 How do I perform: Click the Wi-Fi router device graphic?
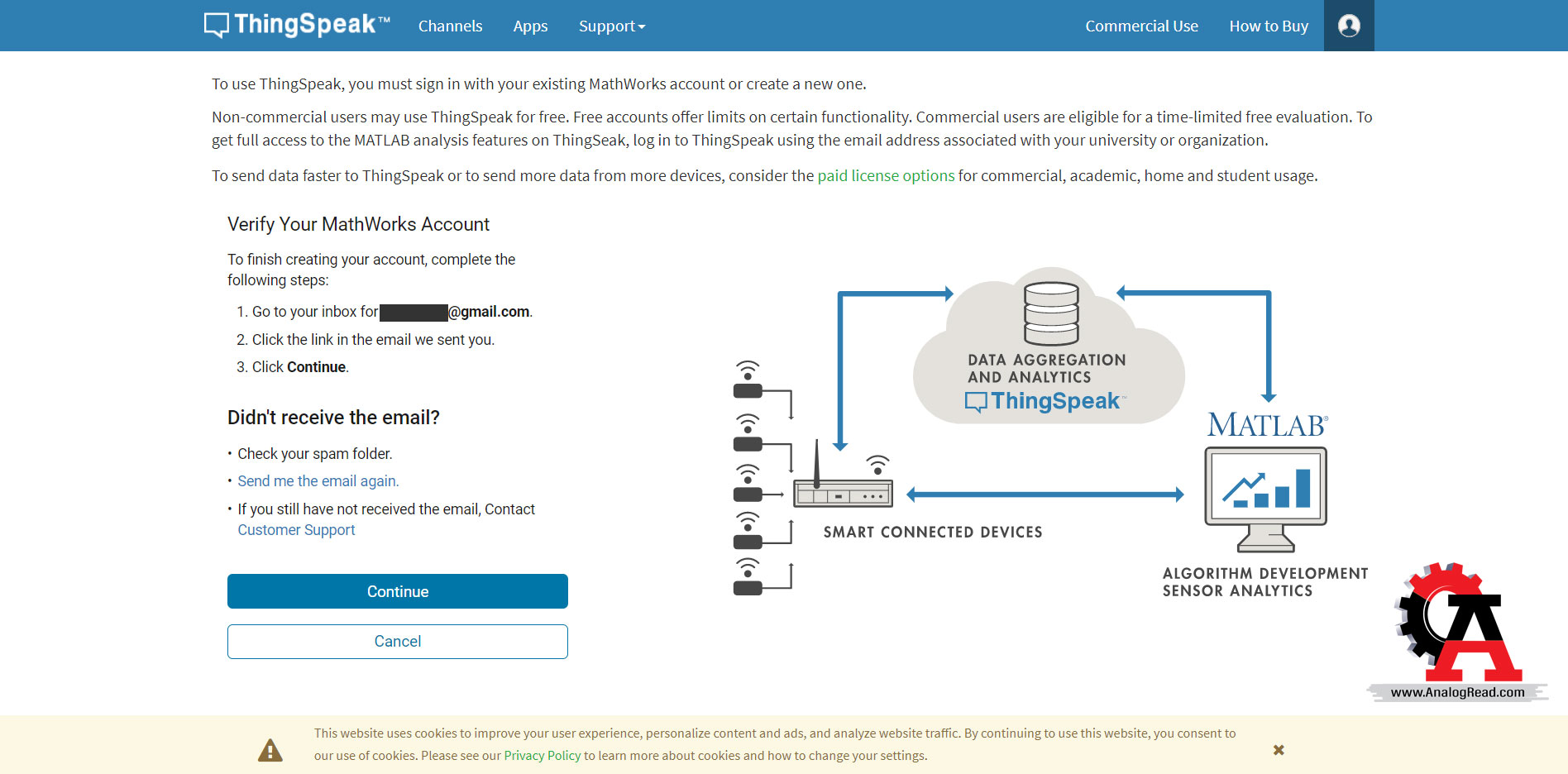843,481
